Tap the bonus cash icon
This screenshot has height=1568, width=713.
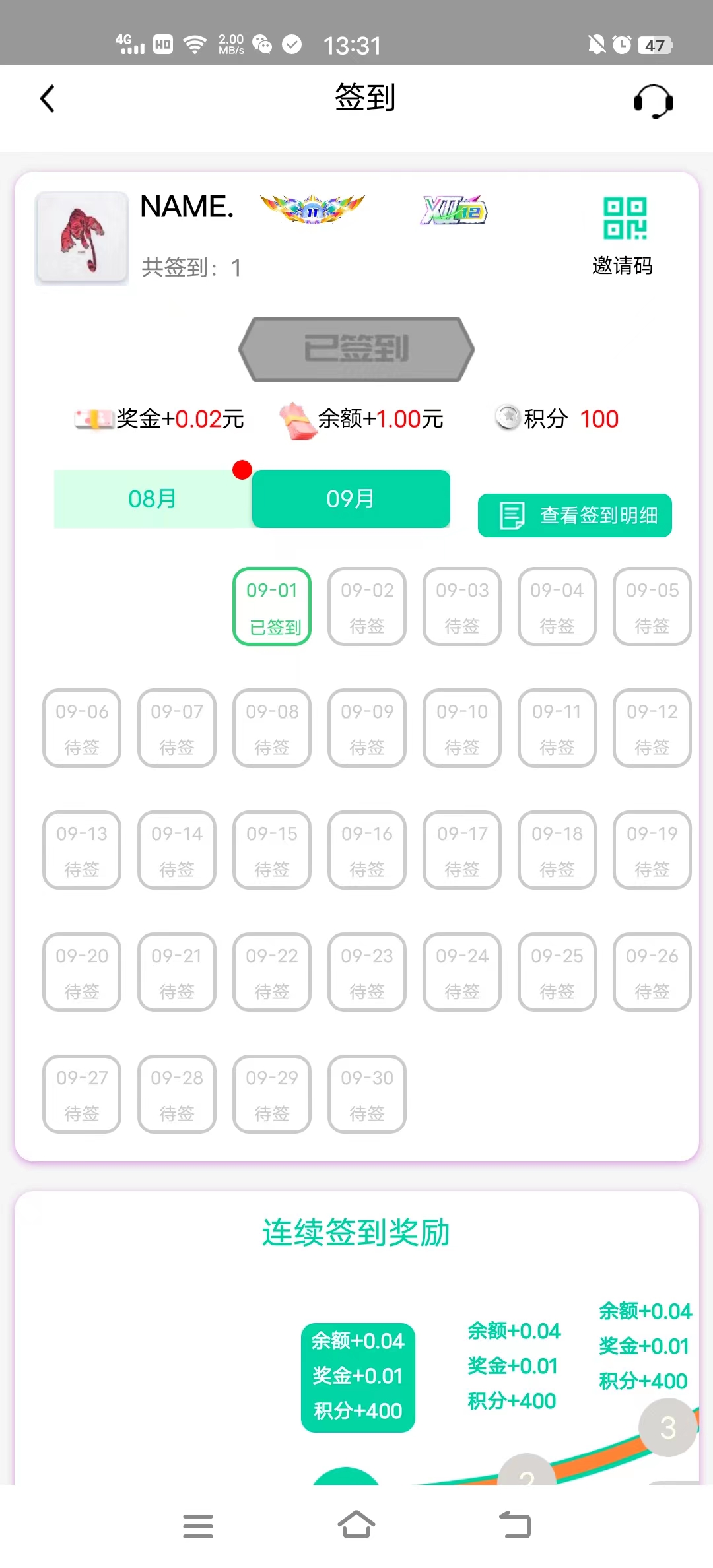click(93, 419)
